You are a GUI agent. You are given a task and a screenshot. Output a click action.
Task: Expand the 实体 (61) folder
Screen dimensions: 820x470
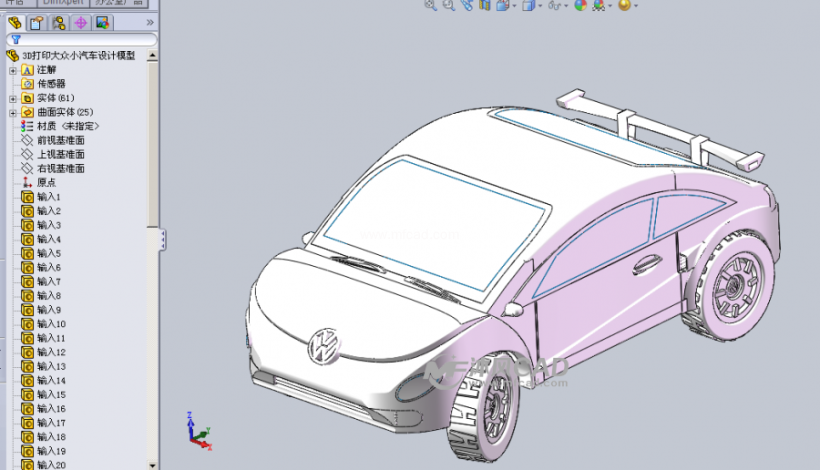click(13, 98)
